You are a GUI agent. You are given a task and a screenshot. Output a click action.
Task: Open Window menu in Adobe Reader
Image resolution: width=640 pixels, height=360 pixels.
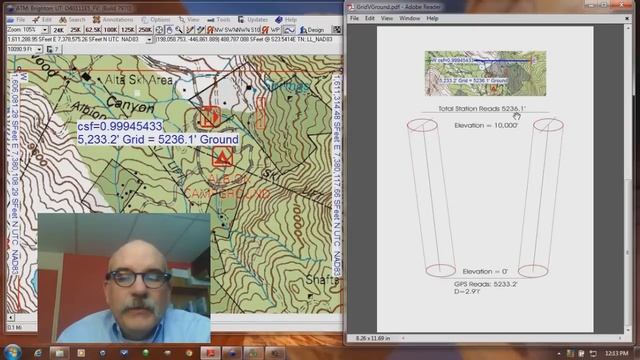(x=409, y=18)
